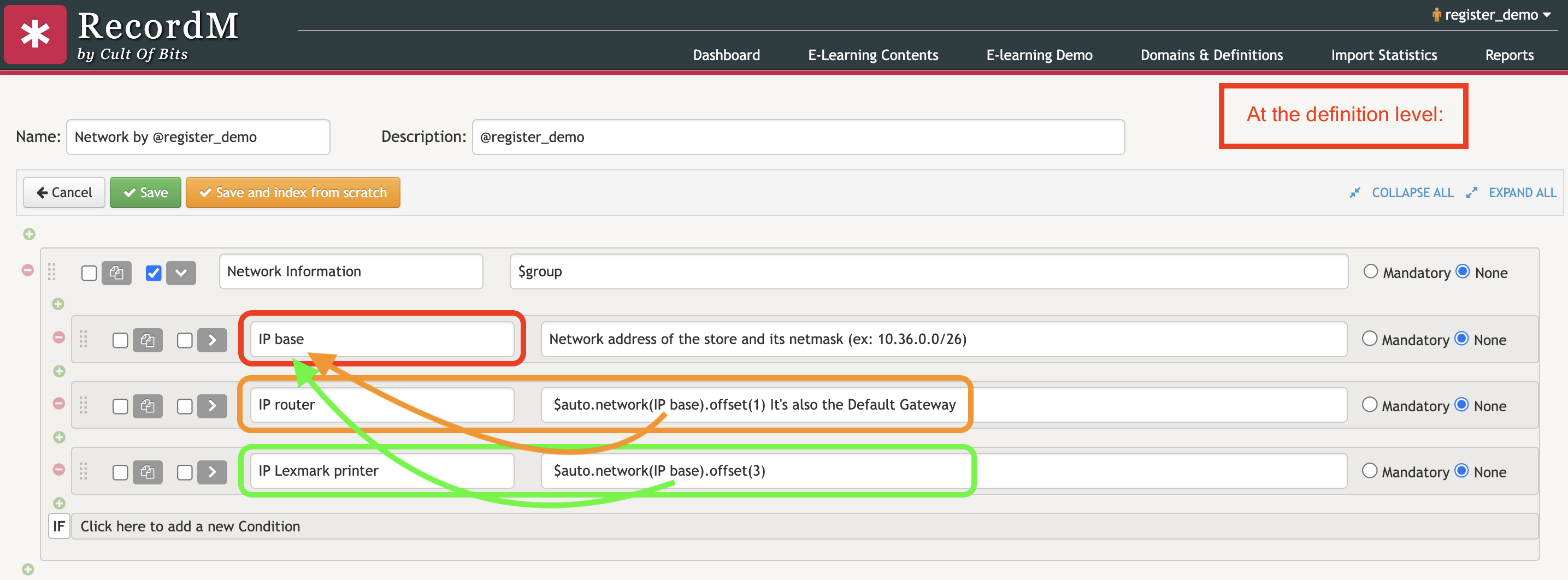1568x580 pixels.
Task: Open the Dashboard menu
Action: click(x=726, y=55)
